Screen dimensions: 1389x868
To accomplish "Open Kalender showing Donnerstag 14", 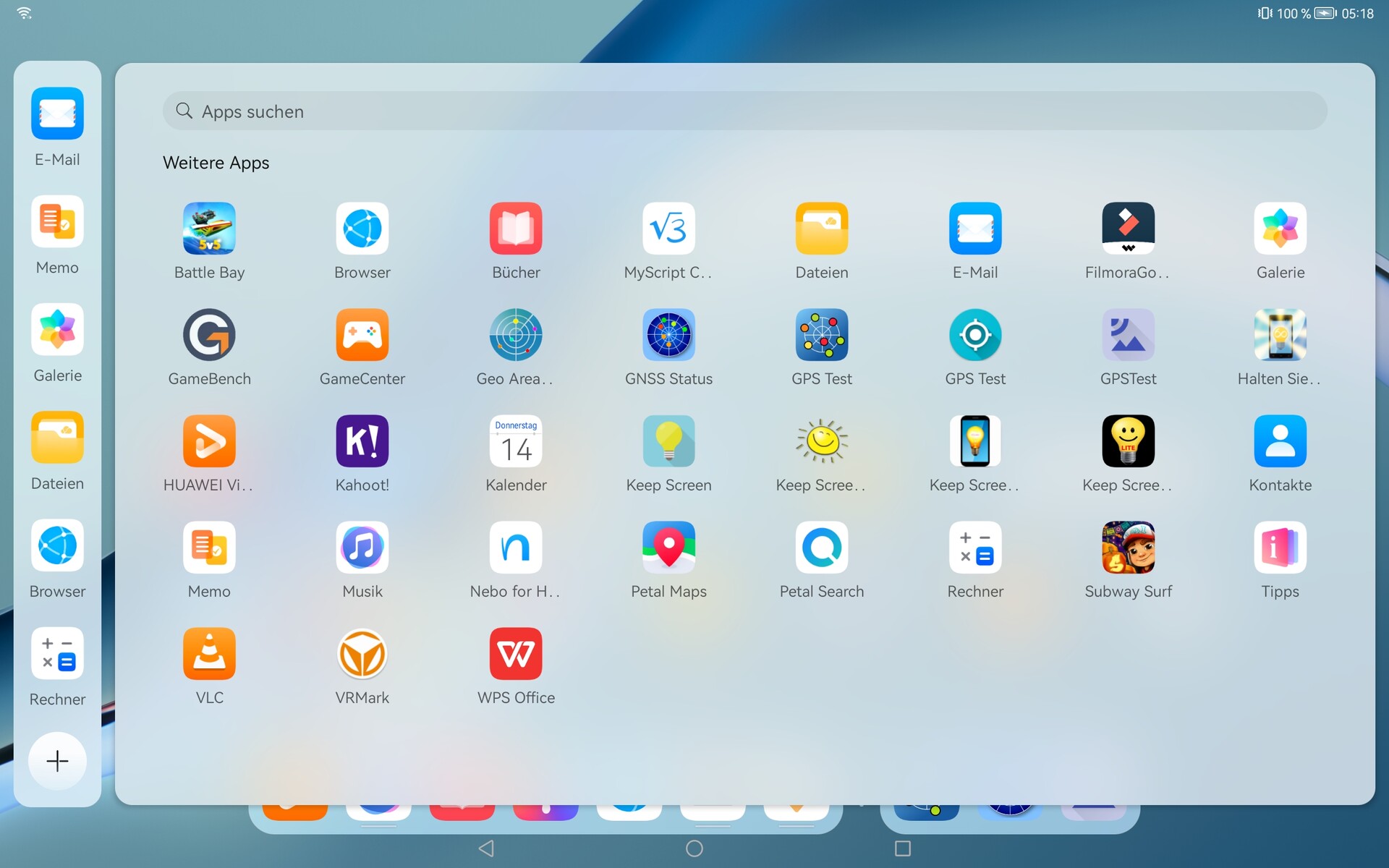I will coord(516,441).
